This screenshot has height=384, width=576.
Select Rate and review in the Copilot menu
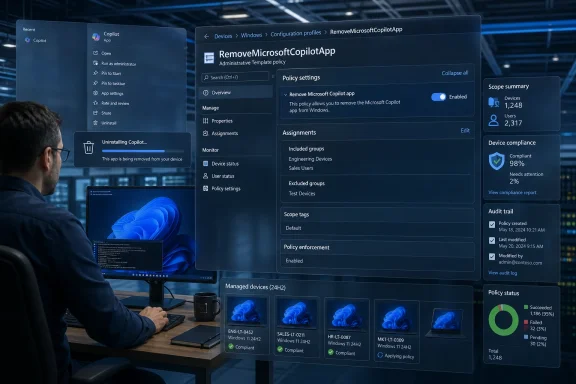click(115, 103)
